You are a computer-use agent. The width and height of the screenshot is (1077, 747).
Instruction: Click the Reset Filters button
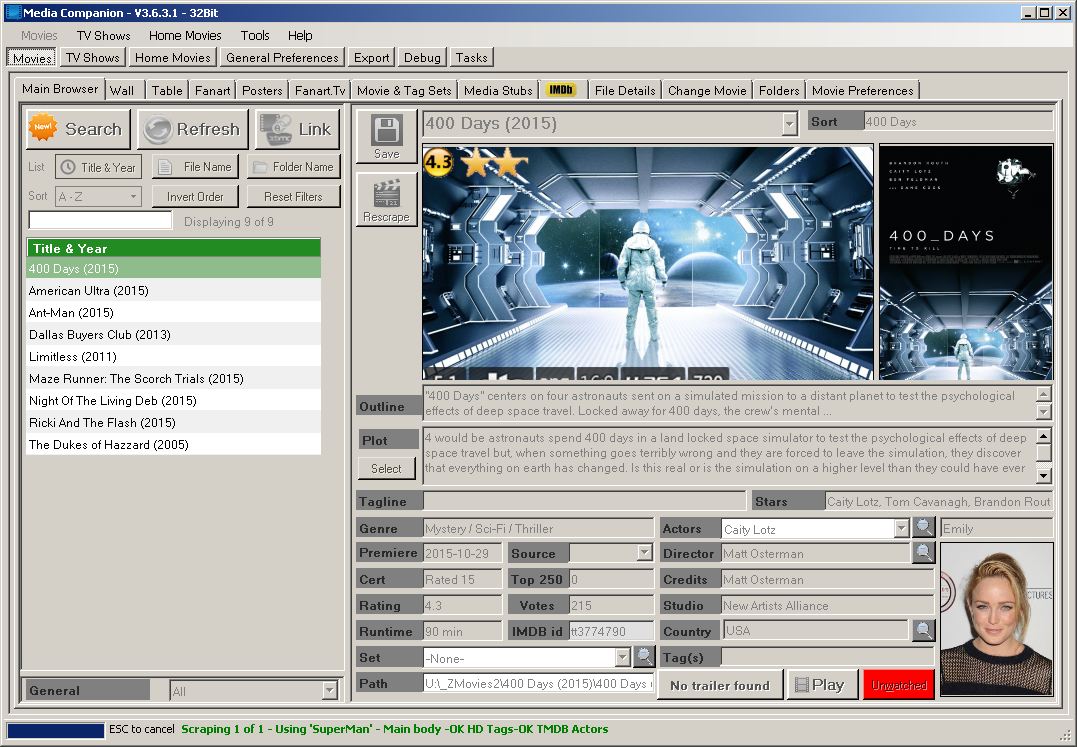coord(293,196)
